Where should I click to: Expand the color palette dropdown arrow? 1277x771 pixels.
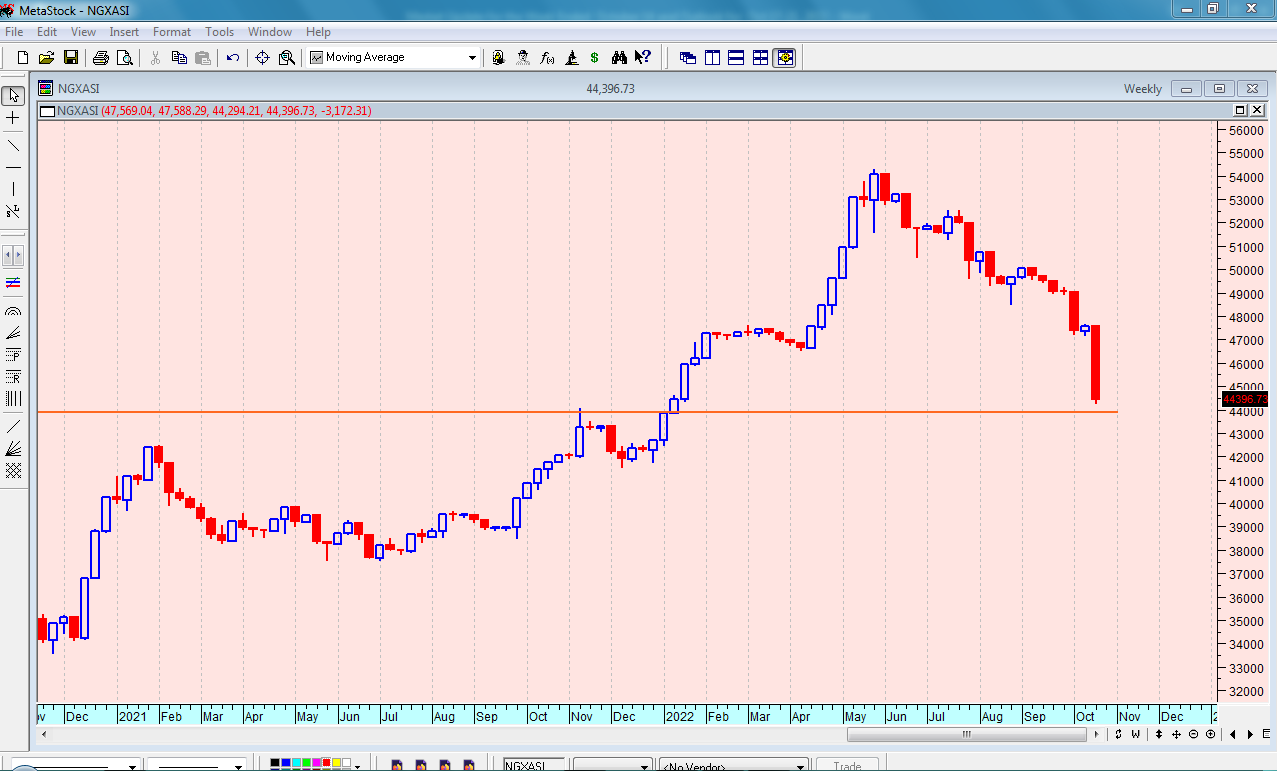click(x=358, y=765)
